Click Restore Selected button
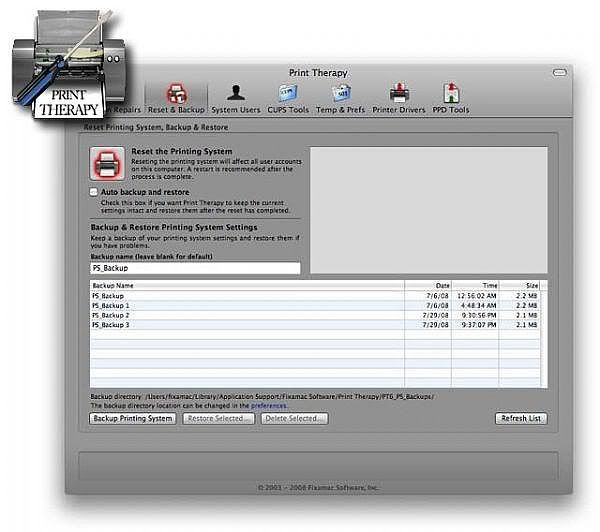 click(x=218, y=418)
